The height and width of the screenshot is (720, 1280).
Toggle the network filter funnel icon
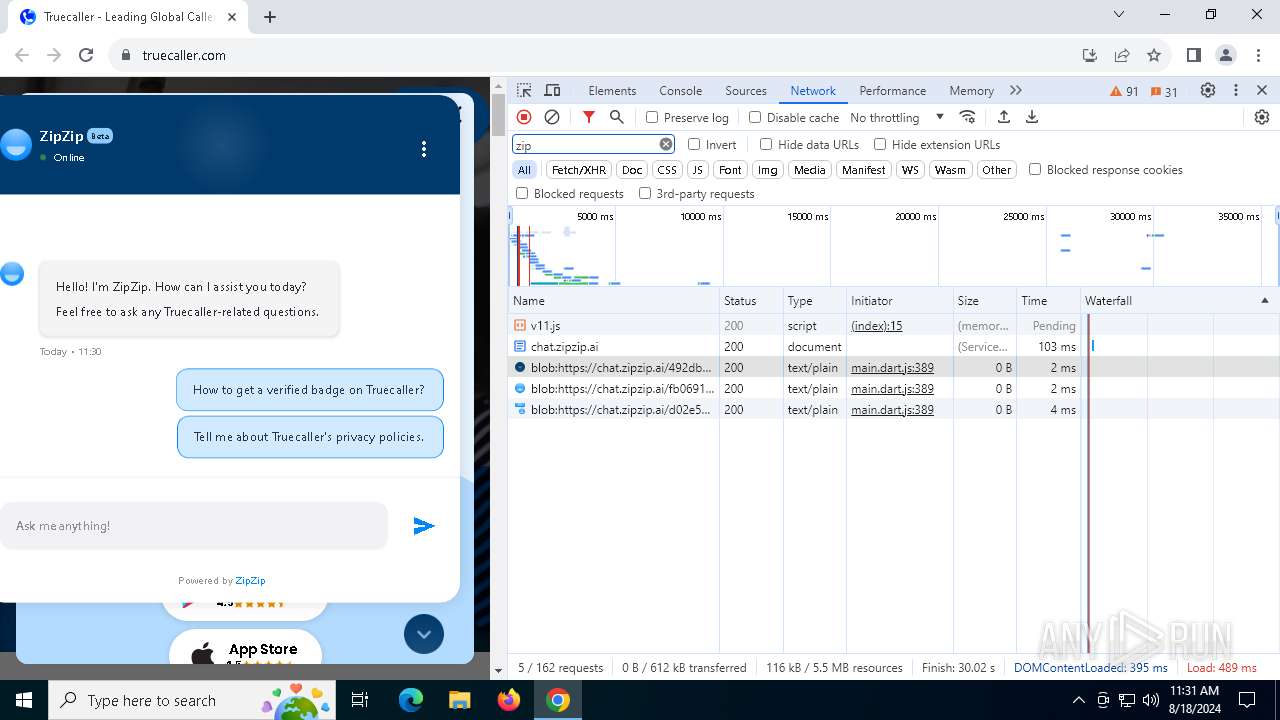[x=589, y=117]
